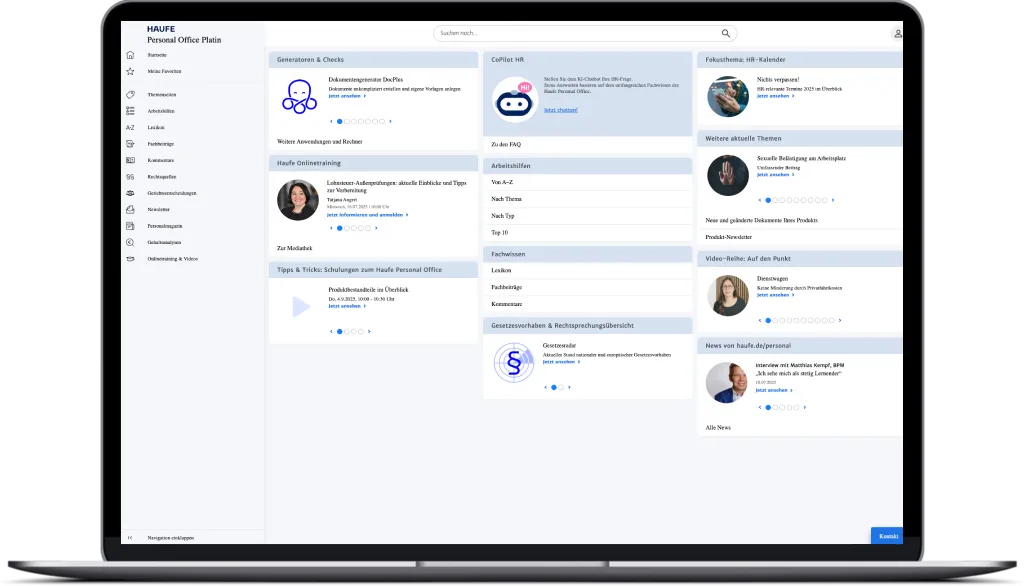1024x586 pixels.
Task: Open Meine Favoriten star icon
Action: coord(130,71)
